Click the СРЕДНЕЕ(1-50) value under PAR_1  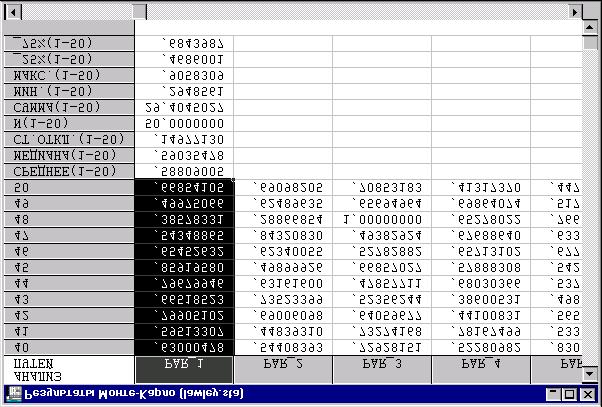(184, 171)
